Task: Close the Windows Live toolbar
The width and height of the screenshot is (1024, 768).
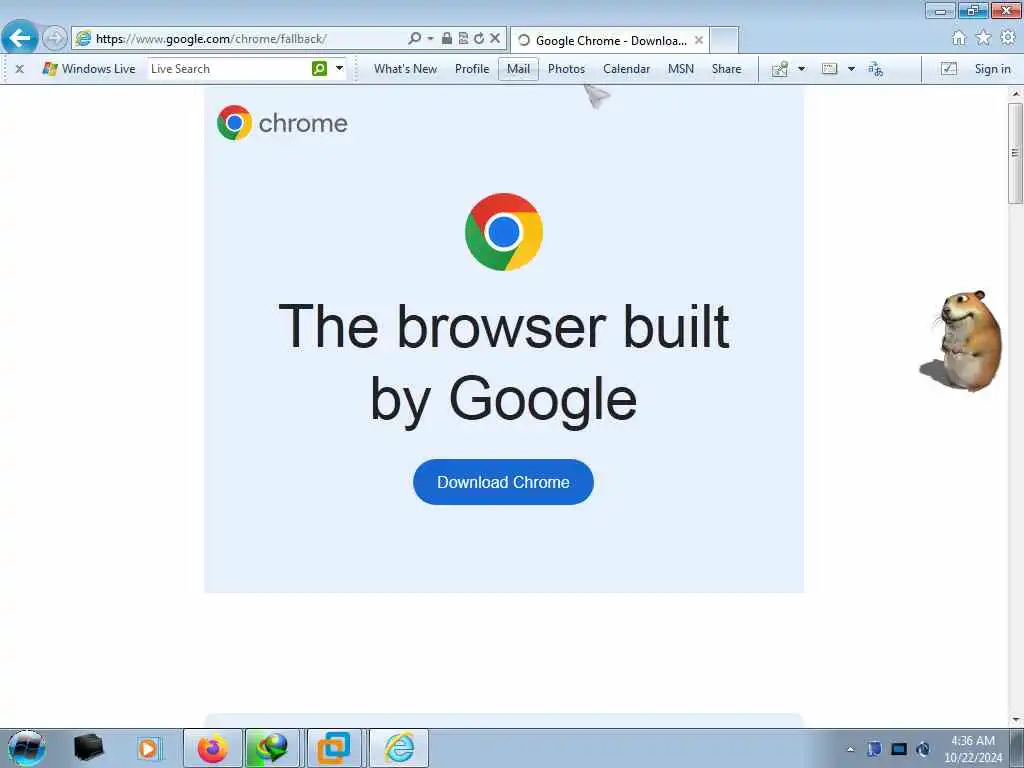Action: [20, 69]
